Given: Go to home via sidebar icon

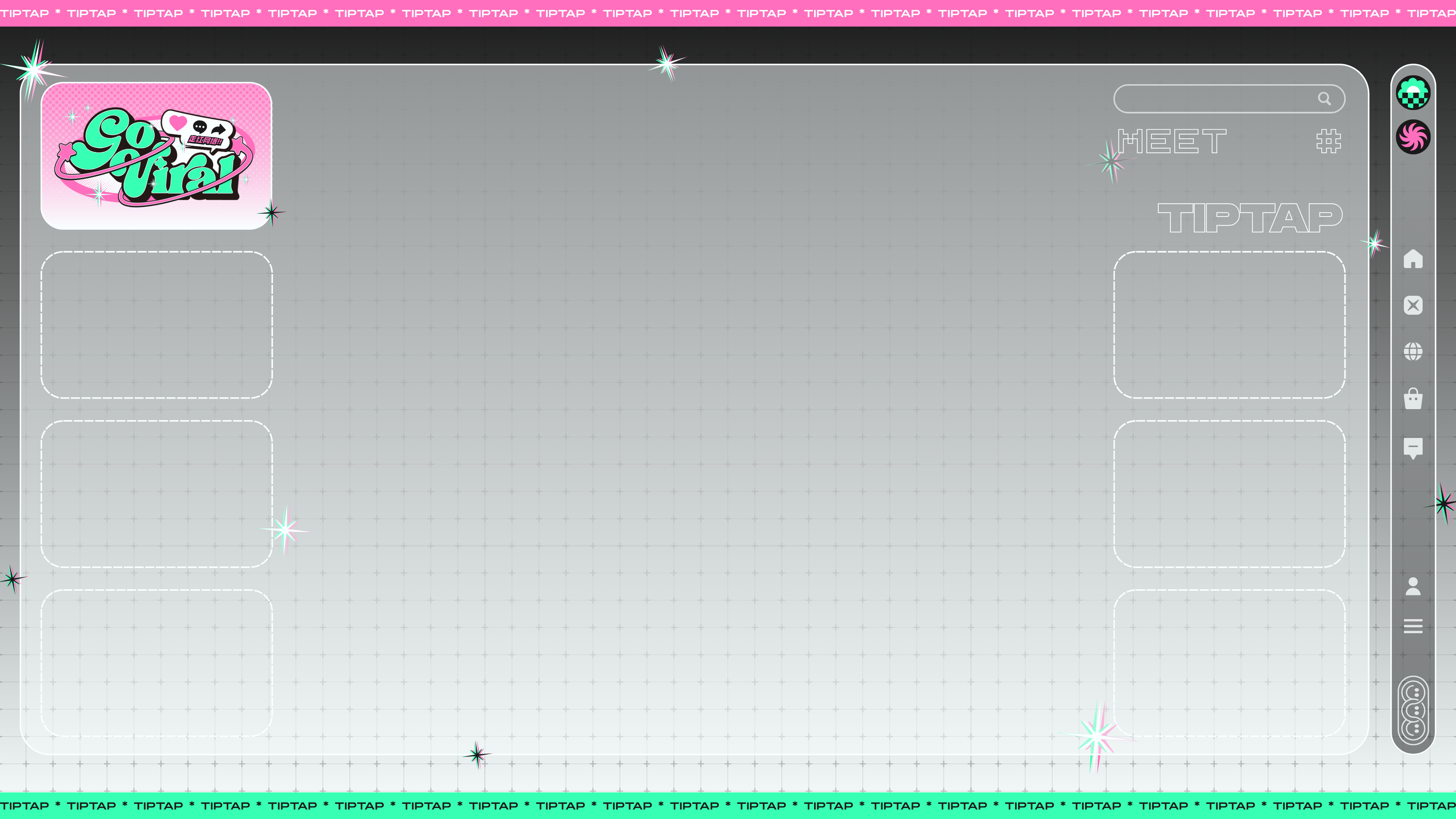Looking at the screenshot, I should [1412, 259].
